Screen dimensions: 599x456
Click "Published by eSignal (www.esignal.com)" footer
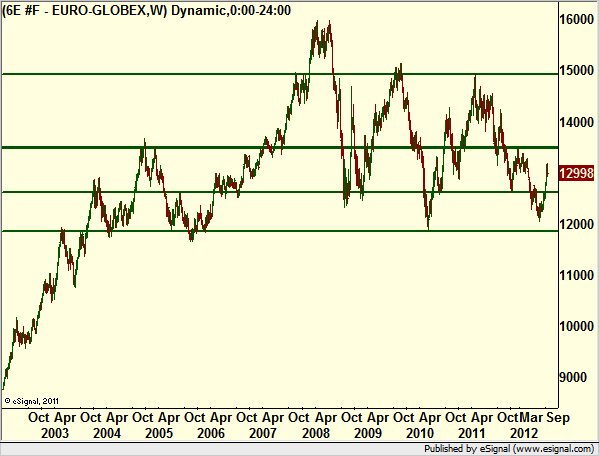[x=509, y=448]
